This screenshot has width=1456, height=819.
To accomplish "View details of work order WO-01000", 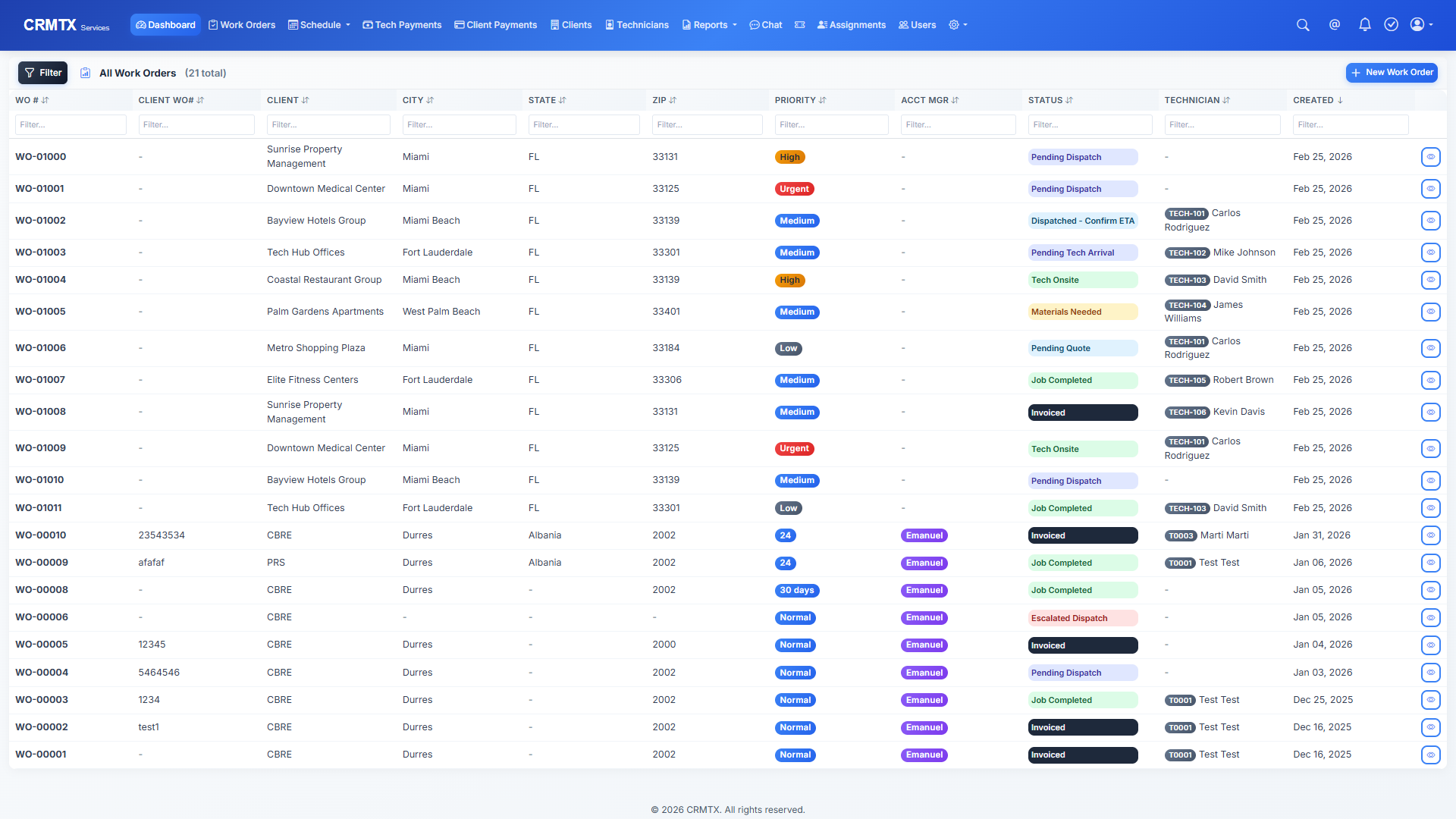I will click(x=1431, y=157).
